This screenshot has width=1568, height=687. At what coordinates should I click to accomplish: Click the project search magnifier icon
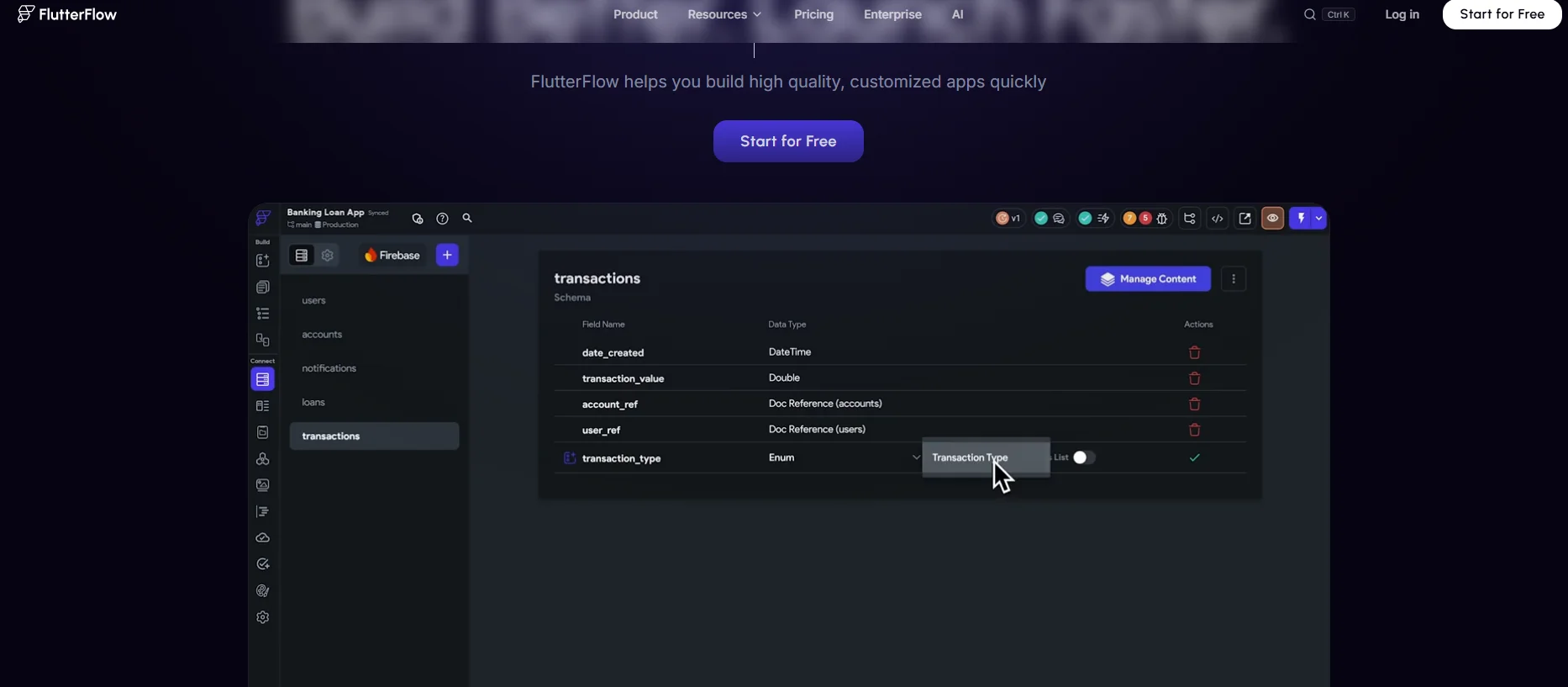(x=467, y=218)
